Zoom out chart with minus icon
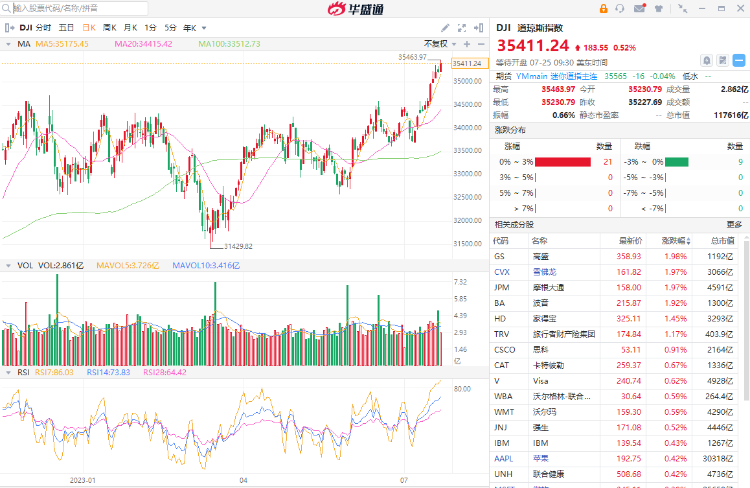Viewport: 750px width, 488px height. (x=481, y=44)
